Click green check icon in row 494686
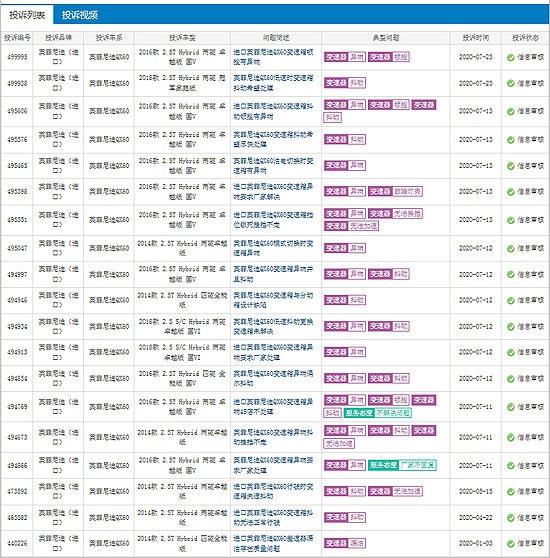Viewport: 550px width, 558px height. pos(511,465)
